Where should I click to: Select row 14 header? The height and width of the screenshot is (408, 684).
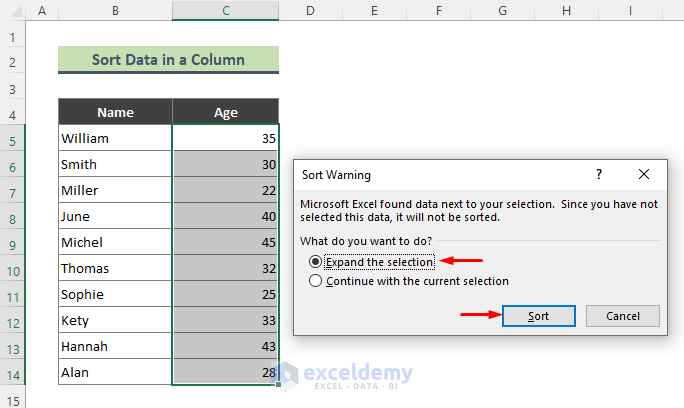[13, 375]
